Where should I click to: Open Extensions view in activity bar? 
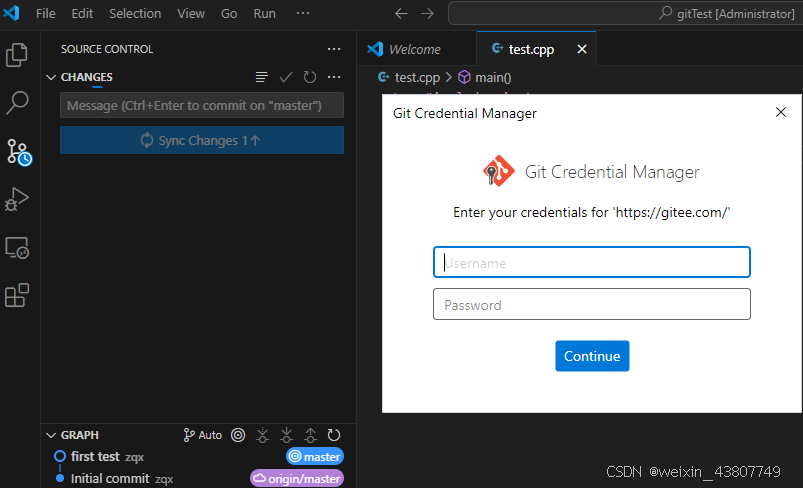tap(17, 295)
